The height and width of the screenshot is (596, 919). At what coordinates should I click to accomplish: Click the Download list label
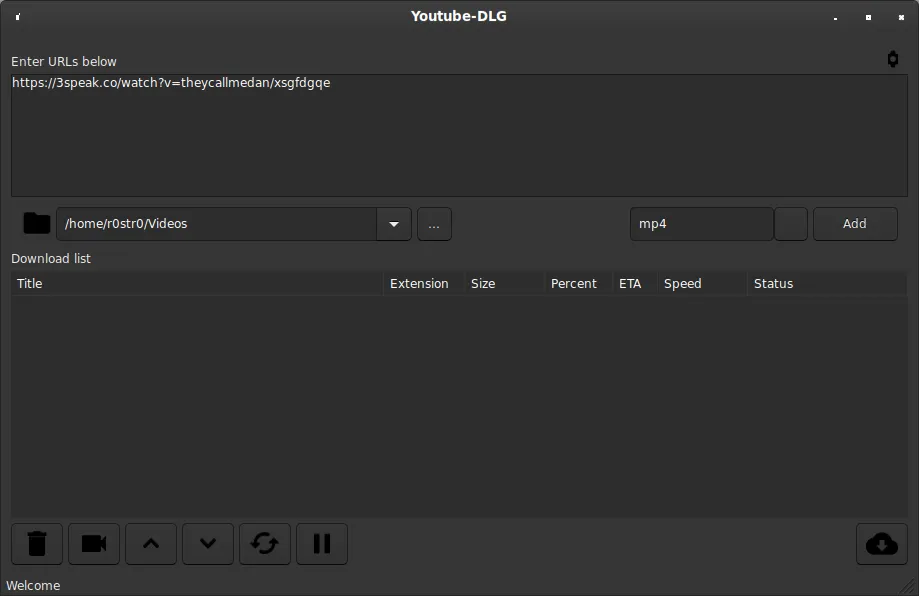[x=51, y=258]
